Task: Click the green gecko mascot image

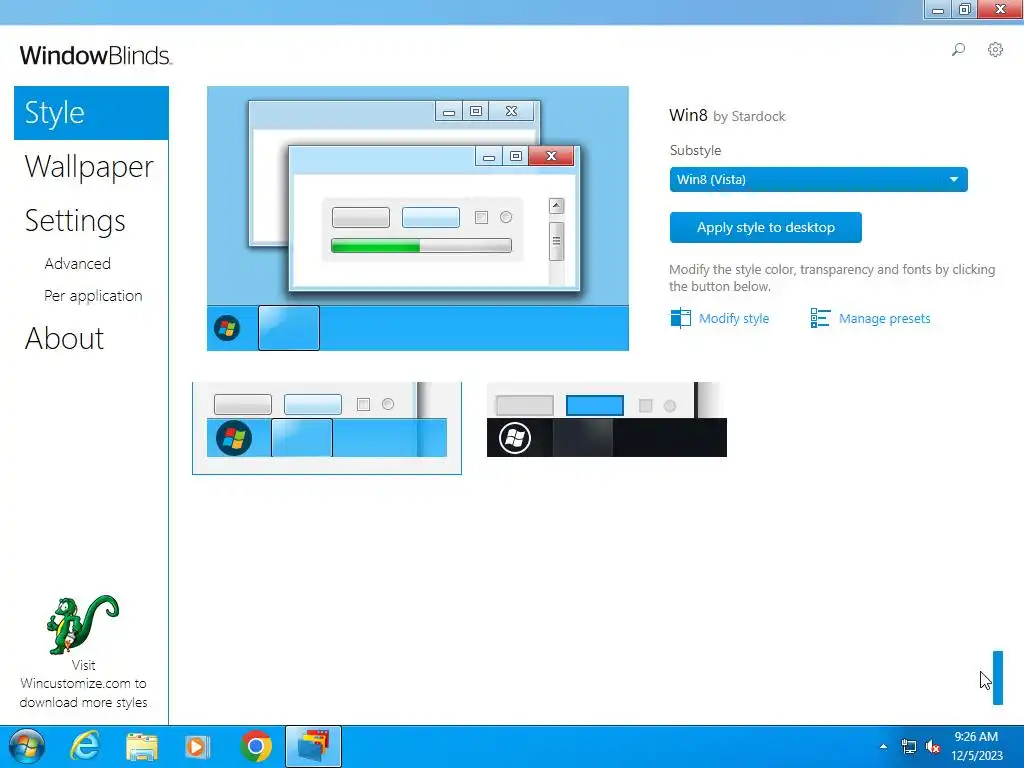Action: click(x=83, y=624)
